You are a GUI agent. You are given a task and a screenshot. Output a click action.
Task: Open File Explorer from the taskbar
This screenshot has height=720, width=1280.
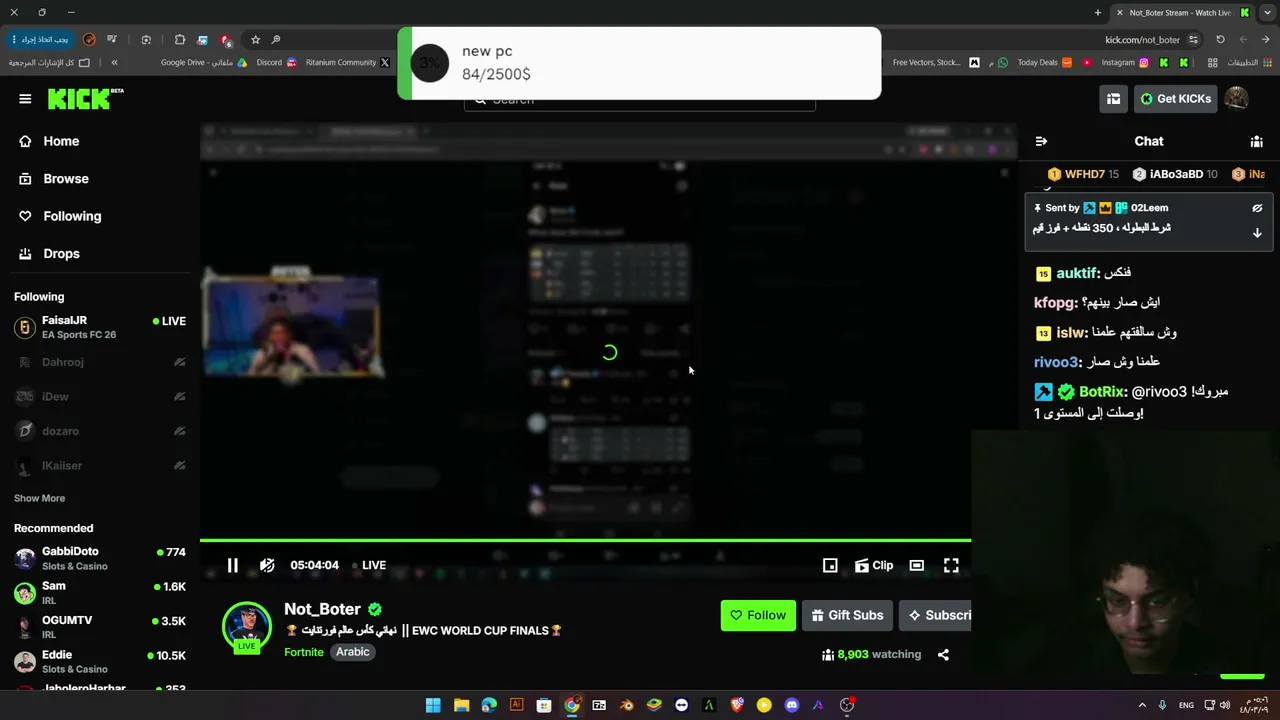point(461,705)
